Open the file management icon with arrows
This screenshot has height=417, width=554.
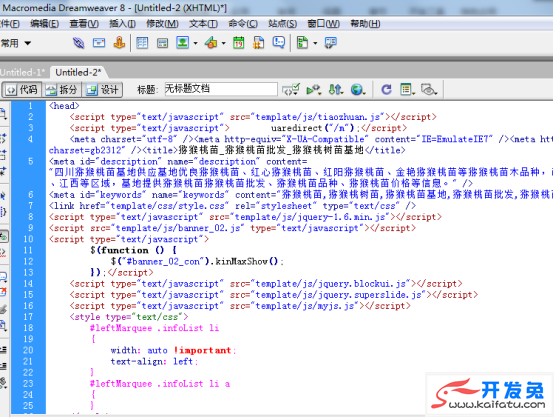click(336, 90)
